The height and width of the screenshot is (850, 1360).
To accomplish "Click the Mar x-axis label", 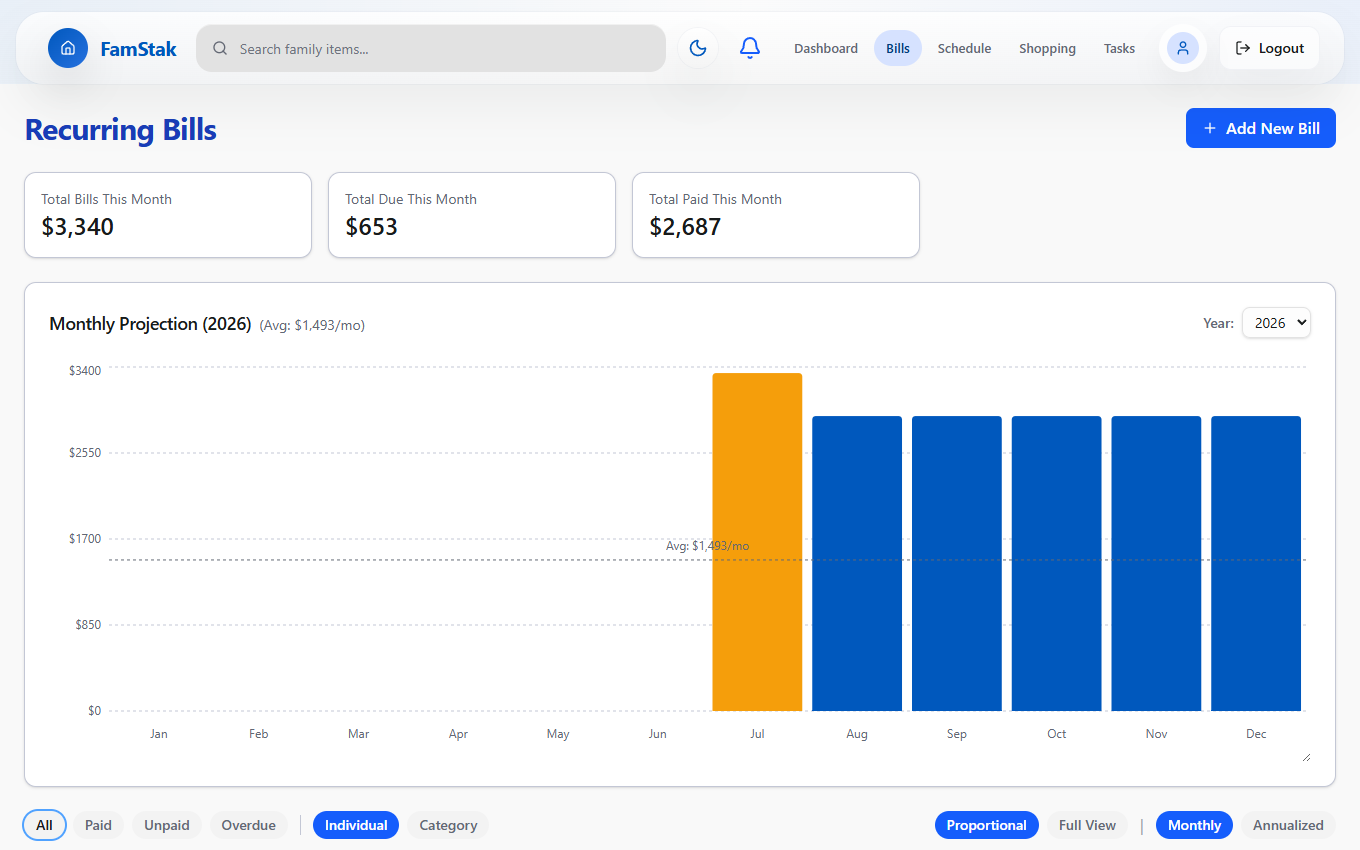I will 358,734.
